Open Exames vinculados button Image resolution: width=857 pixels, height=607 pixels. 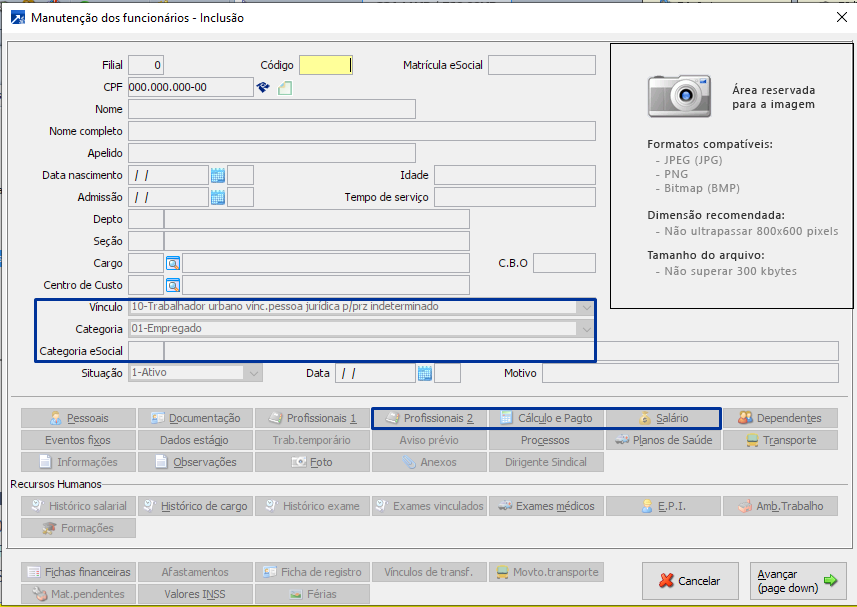(x=429, y=506)
